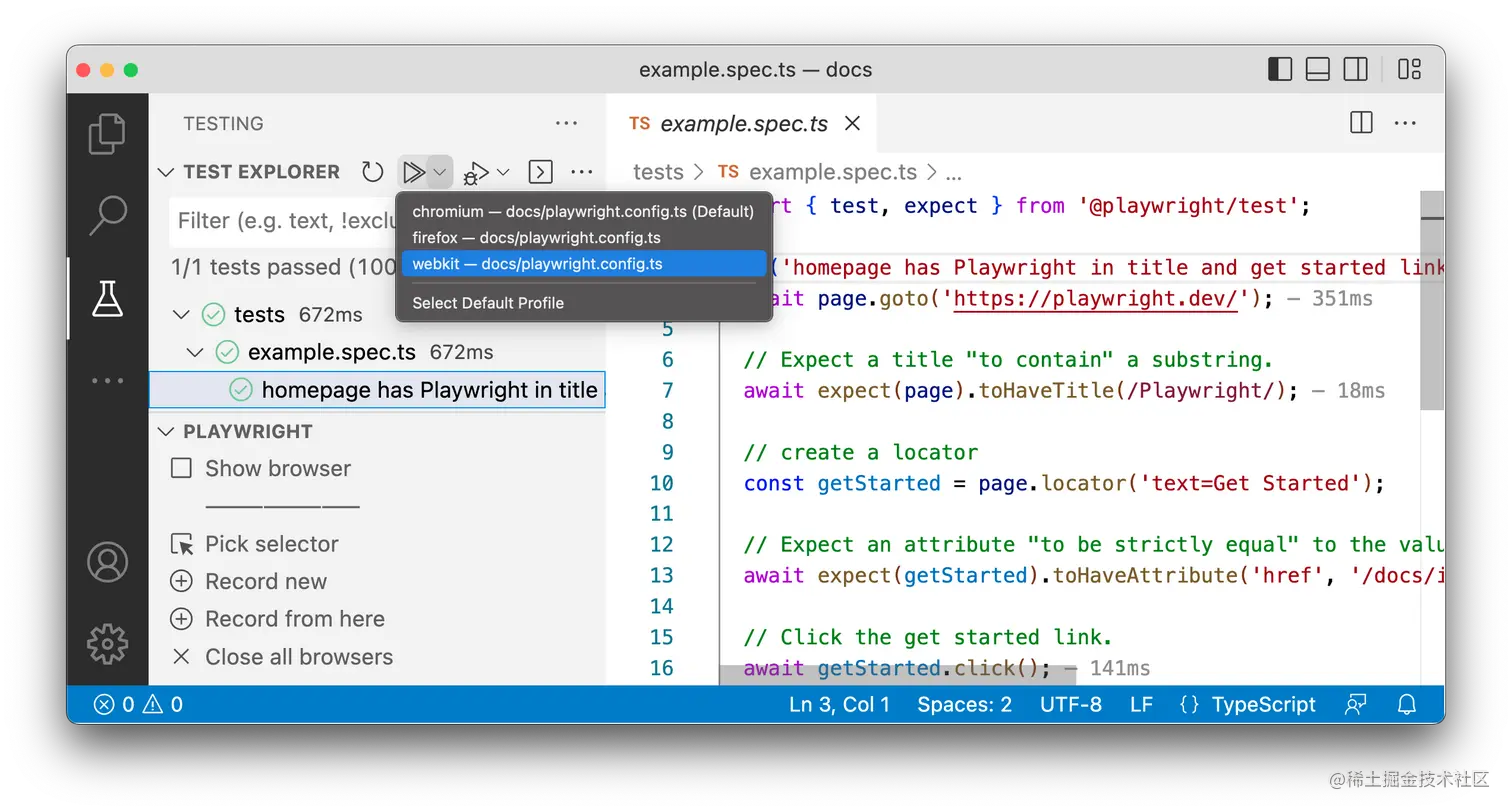
Task: Select chromium default profile menu entry
Action: click(x=584, y=211)
